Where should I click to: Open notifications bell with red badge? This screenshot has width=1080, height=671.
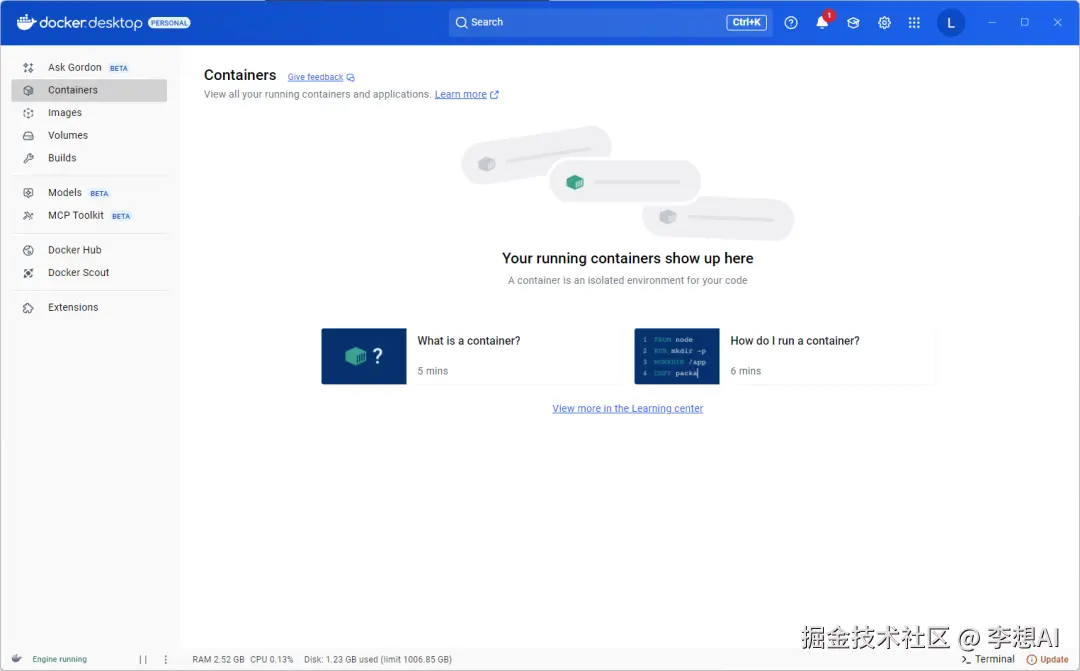pyautogui.click(x=822, y=22)
